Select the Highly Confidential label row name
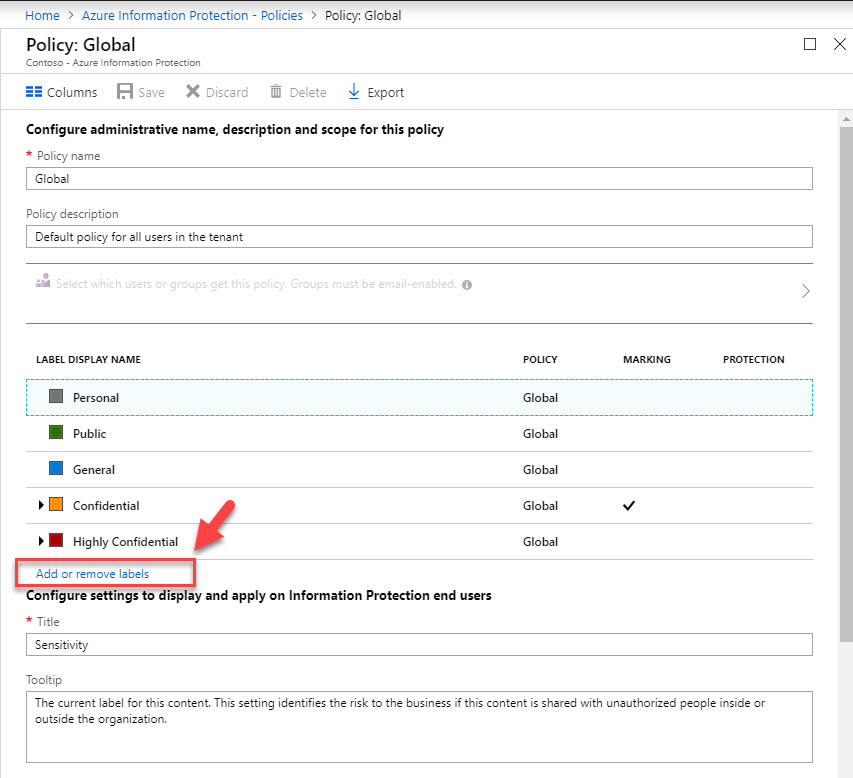Image resolution: width=853 pixels, height=778 pixels. [126, 542]
